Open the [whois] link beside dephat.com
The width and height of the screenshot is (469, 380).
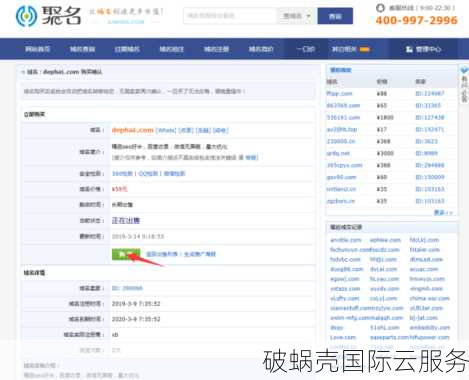[x=166, y=130]
